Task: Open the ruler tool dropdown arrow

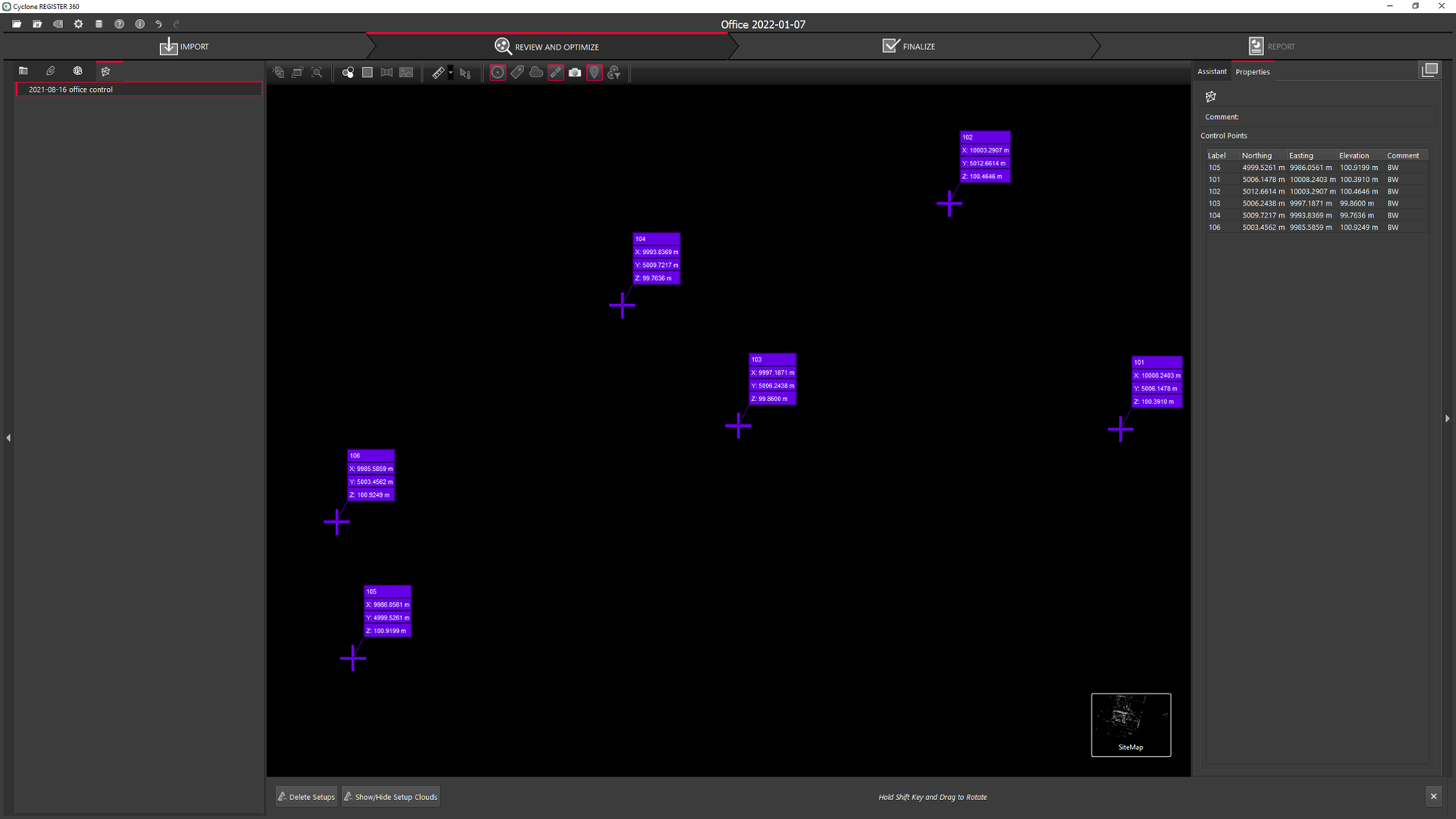Action: pos(450,73)
